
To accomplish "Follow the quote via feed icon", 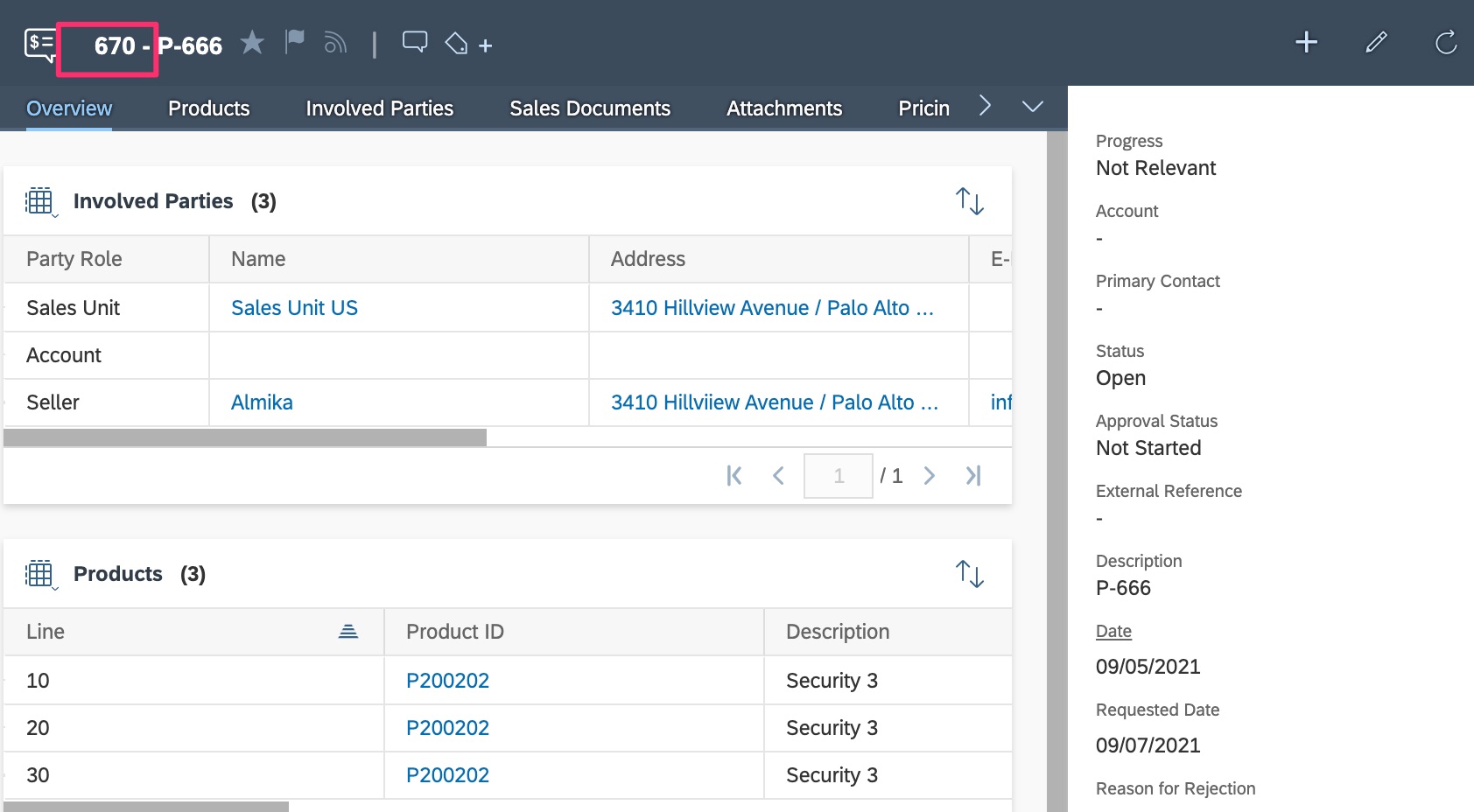I will coord(335,42).
